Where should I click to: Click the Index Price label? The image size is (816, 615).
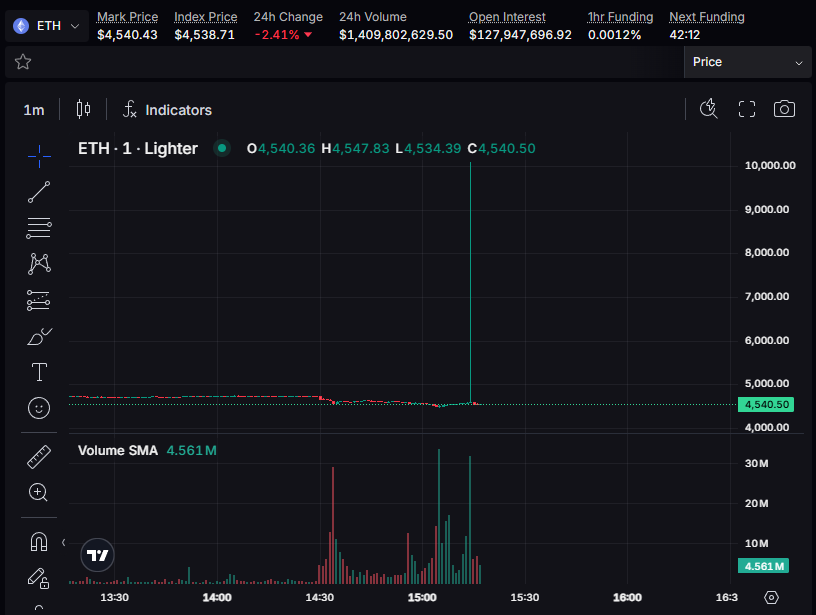pos(206,17)
